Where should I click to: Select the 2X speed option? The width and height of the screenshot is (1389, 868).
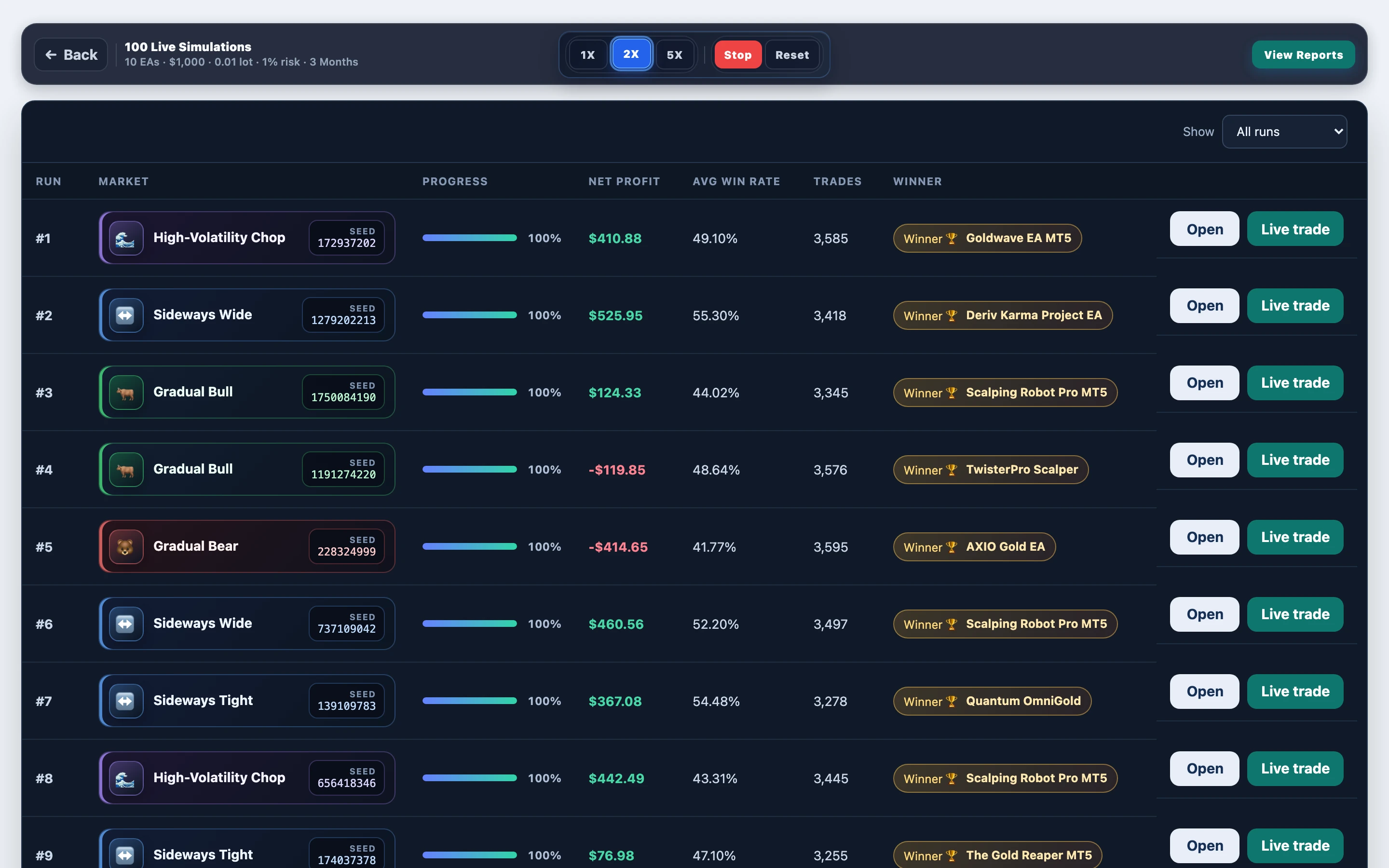(x=631, y=54)
